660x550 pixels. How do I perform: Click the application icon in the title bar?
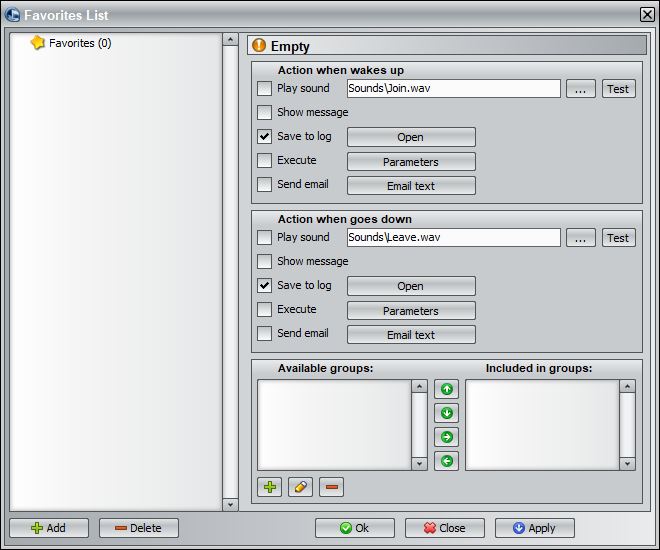tap(13, 15)
